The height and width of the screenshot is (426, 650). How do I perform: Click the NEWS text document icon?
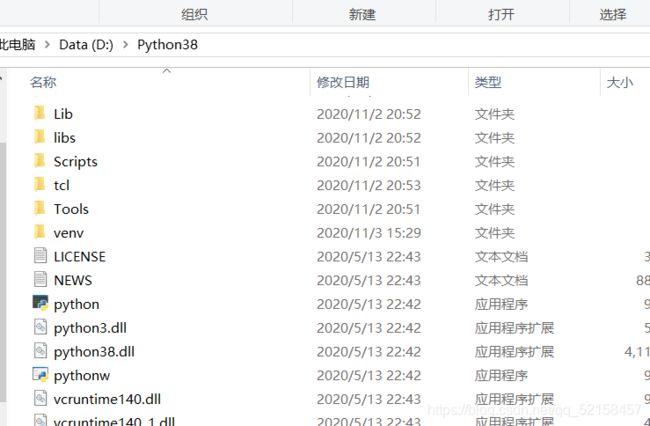tap(40, 279)
